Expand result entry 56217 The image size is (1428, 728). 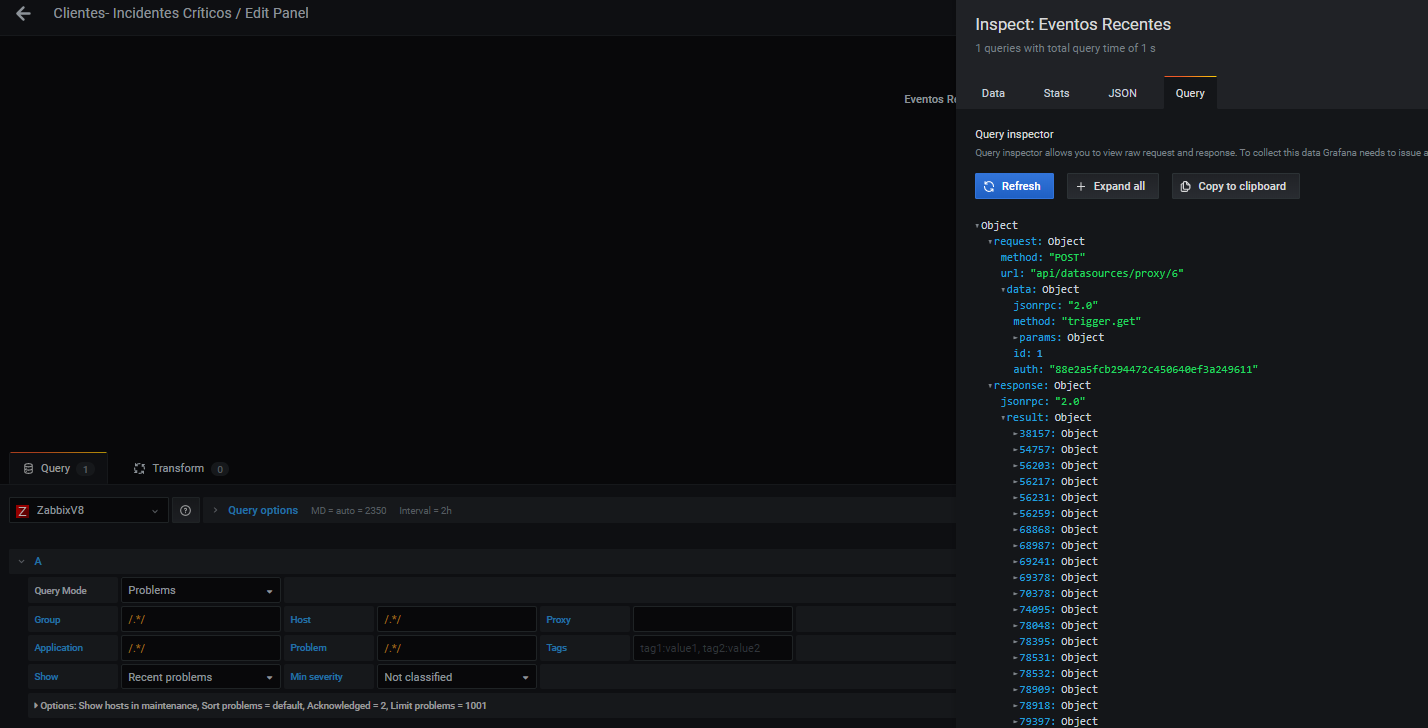[x=1016, y=482]
